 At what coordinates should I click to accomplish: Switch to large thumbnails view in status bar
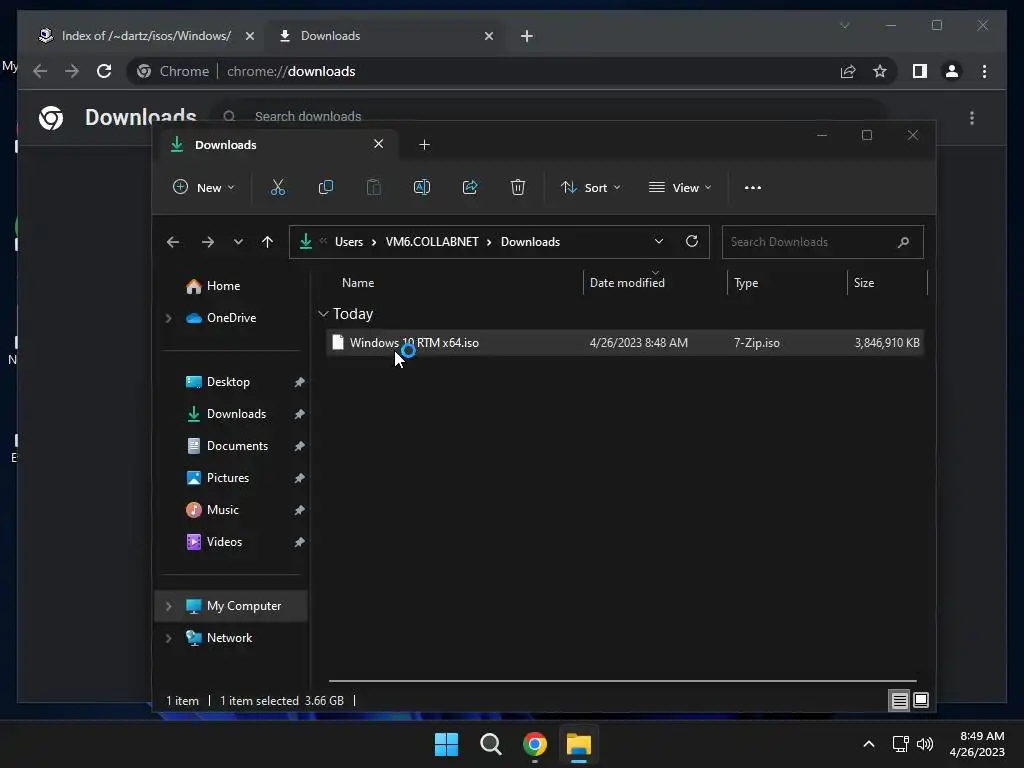(921, 701)
